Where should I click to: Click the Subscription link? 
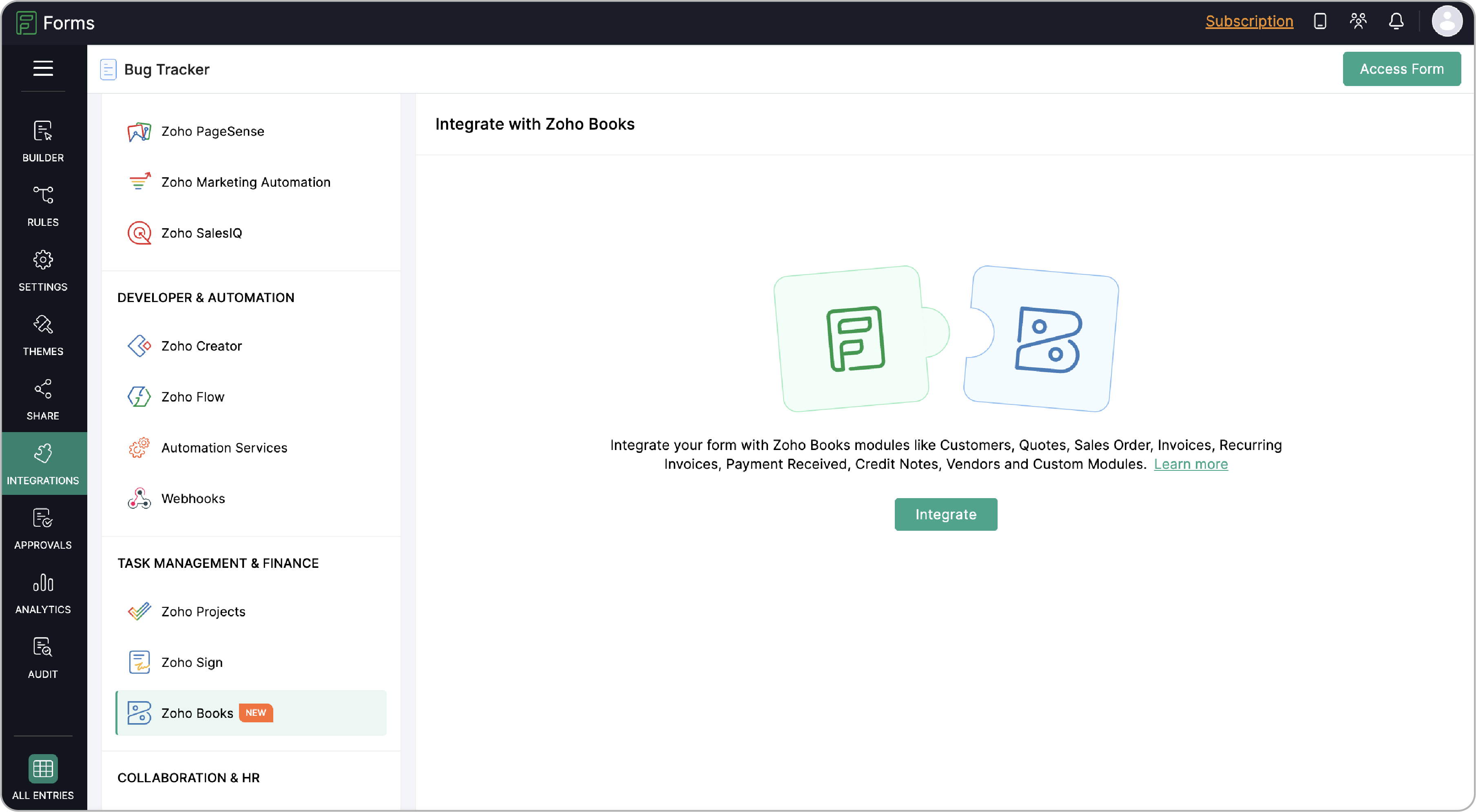coord(1249,22)
